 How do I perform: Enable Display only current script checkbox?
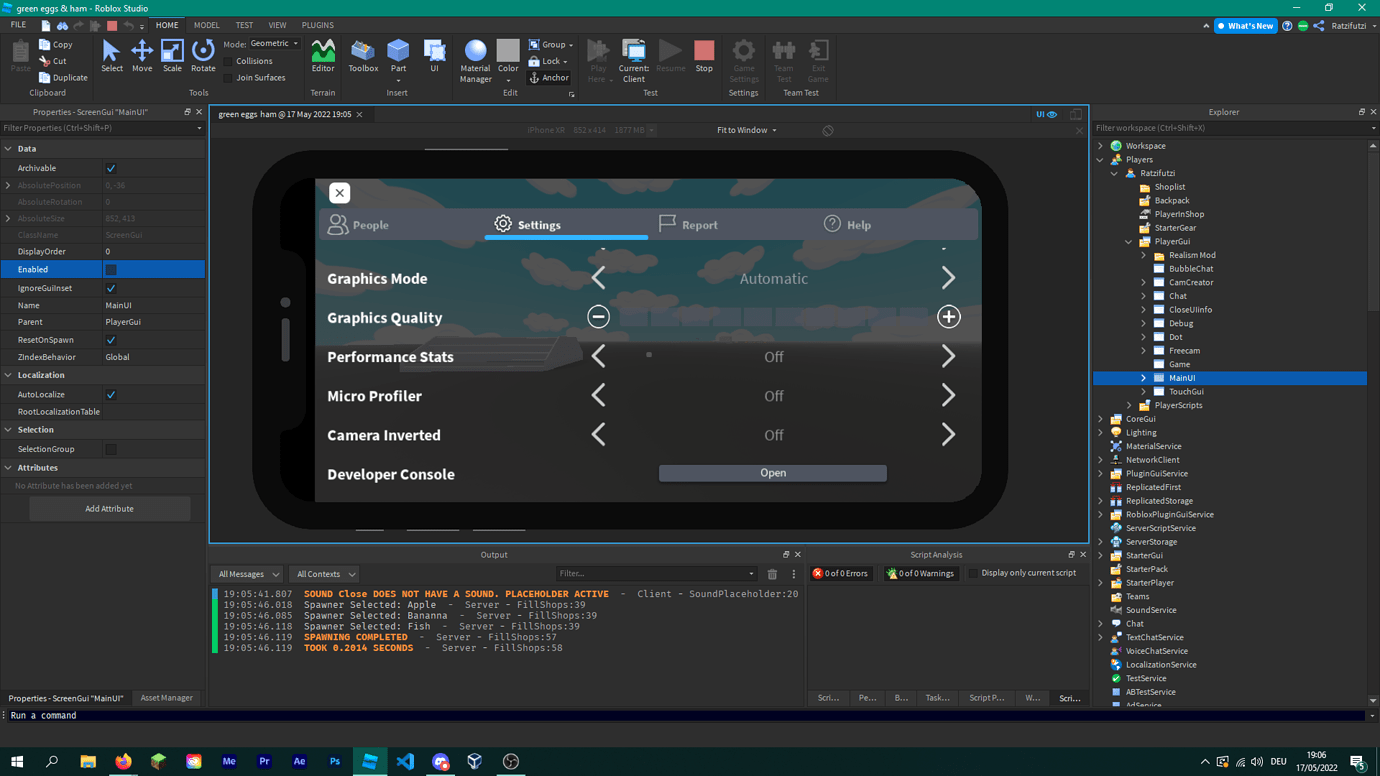(973, 574)
